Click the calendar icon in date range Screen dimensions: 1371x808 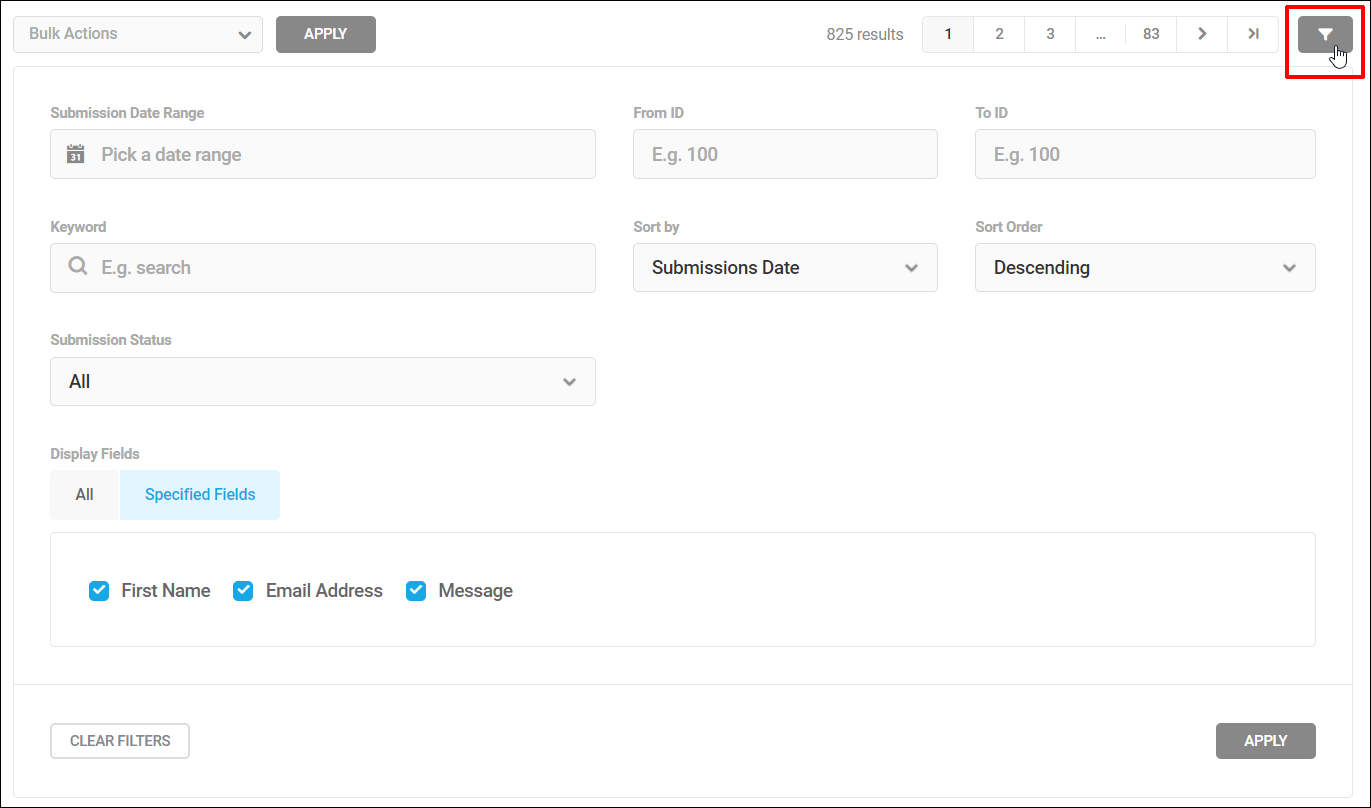pyautogui.click(x=76, y=154)
